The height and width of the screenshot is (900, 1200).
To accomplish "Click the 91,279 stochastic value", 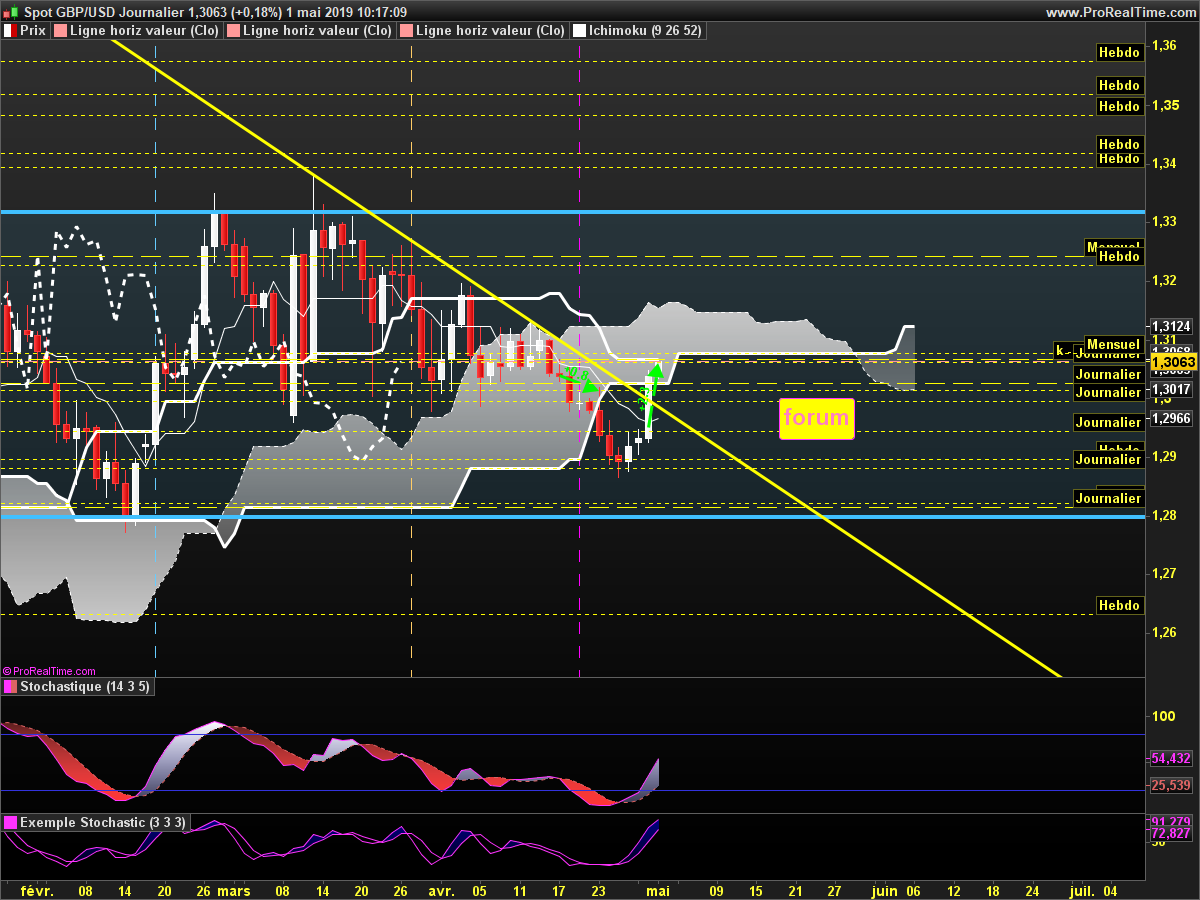I will (x=1170, y=822).
